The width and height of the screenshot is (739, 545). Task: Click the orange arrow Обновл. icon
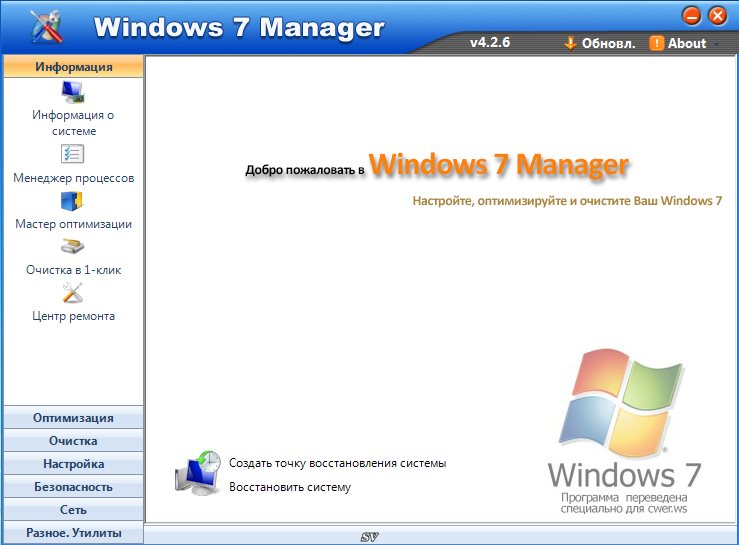(x=571, y=43)
